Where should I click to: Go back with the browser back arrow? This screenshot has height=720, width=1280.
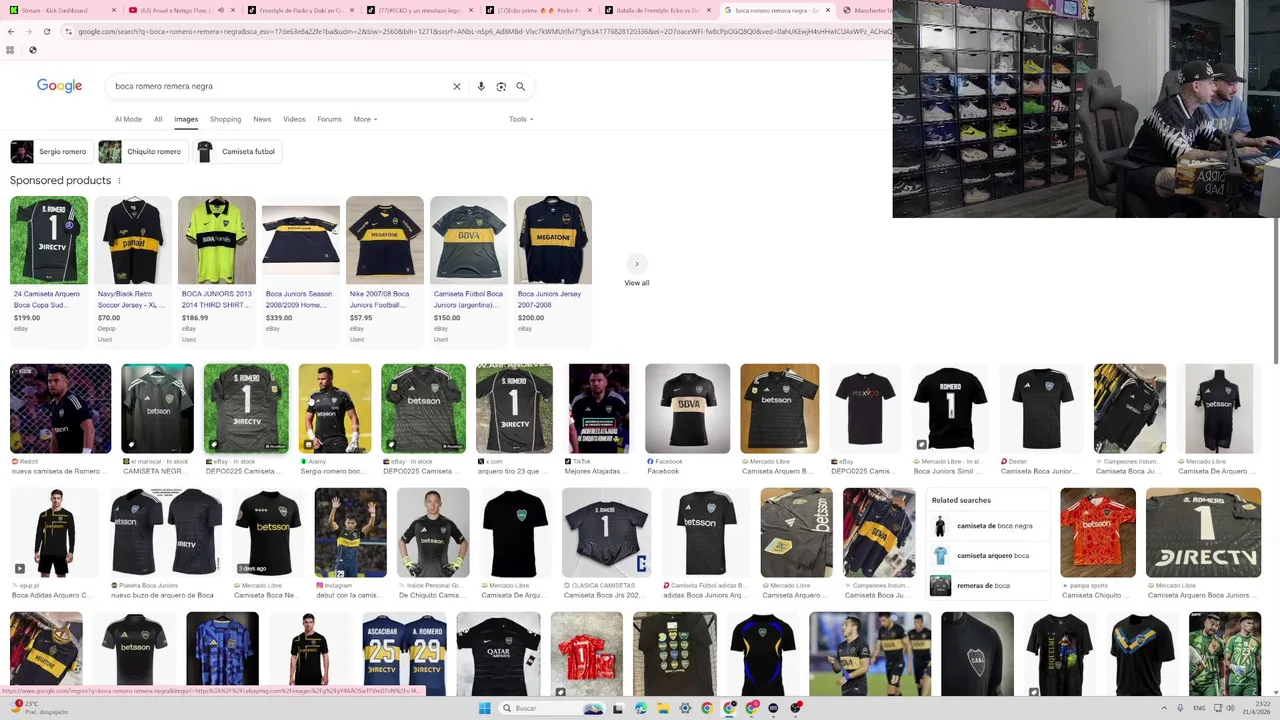[x=11, y=31]
